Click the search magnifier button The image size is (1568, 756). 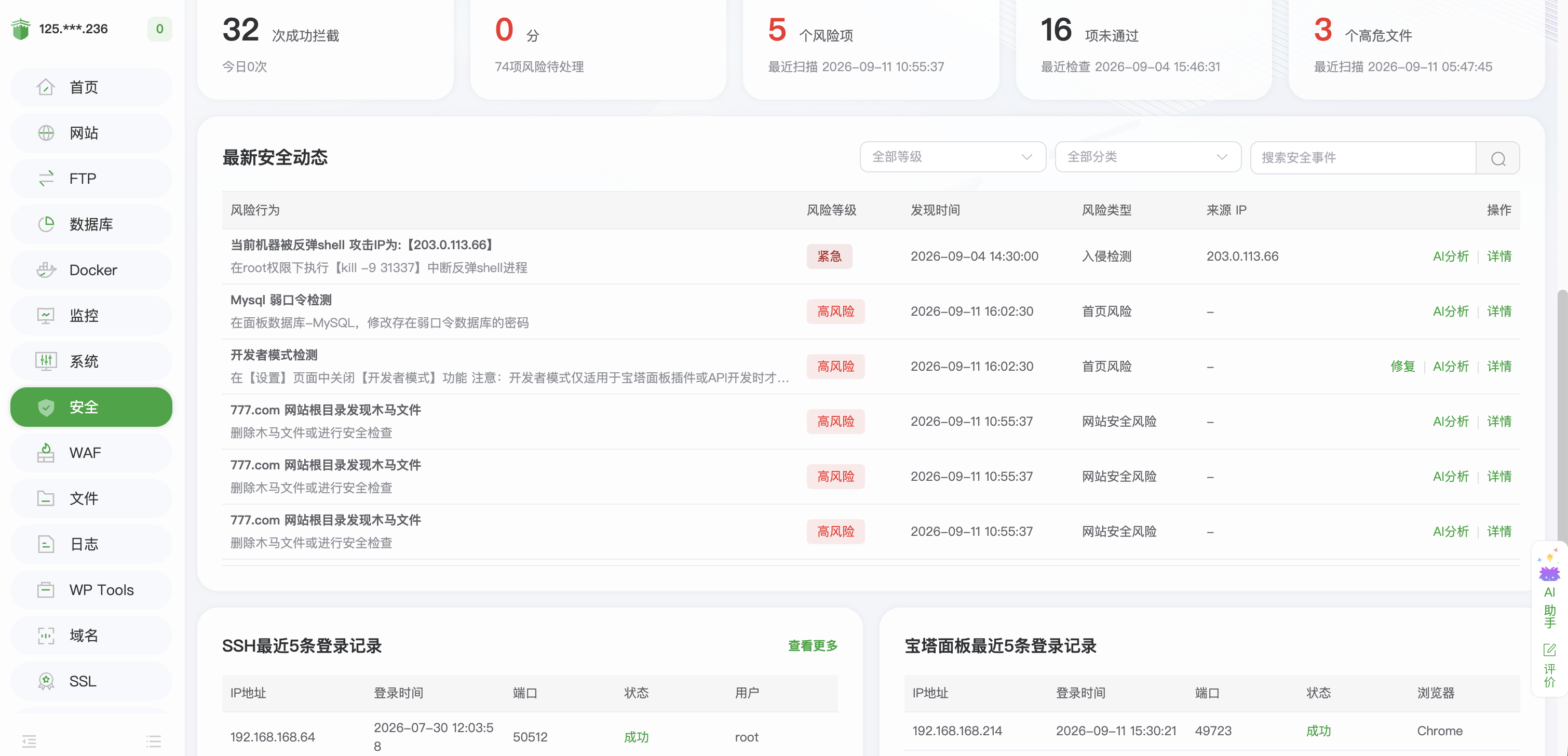pos(1498,158)
